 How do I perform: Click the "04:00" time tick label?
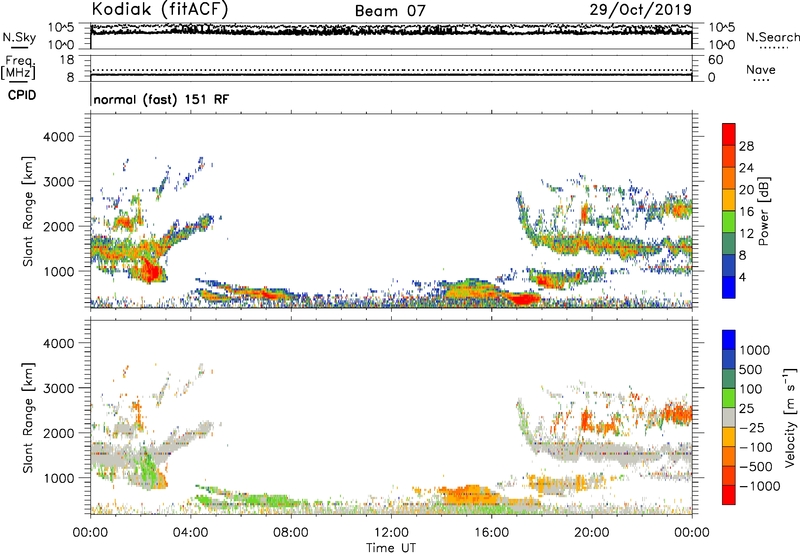190,533
